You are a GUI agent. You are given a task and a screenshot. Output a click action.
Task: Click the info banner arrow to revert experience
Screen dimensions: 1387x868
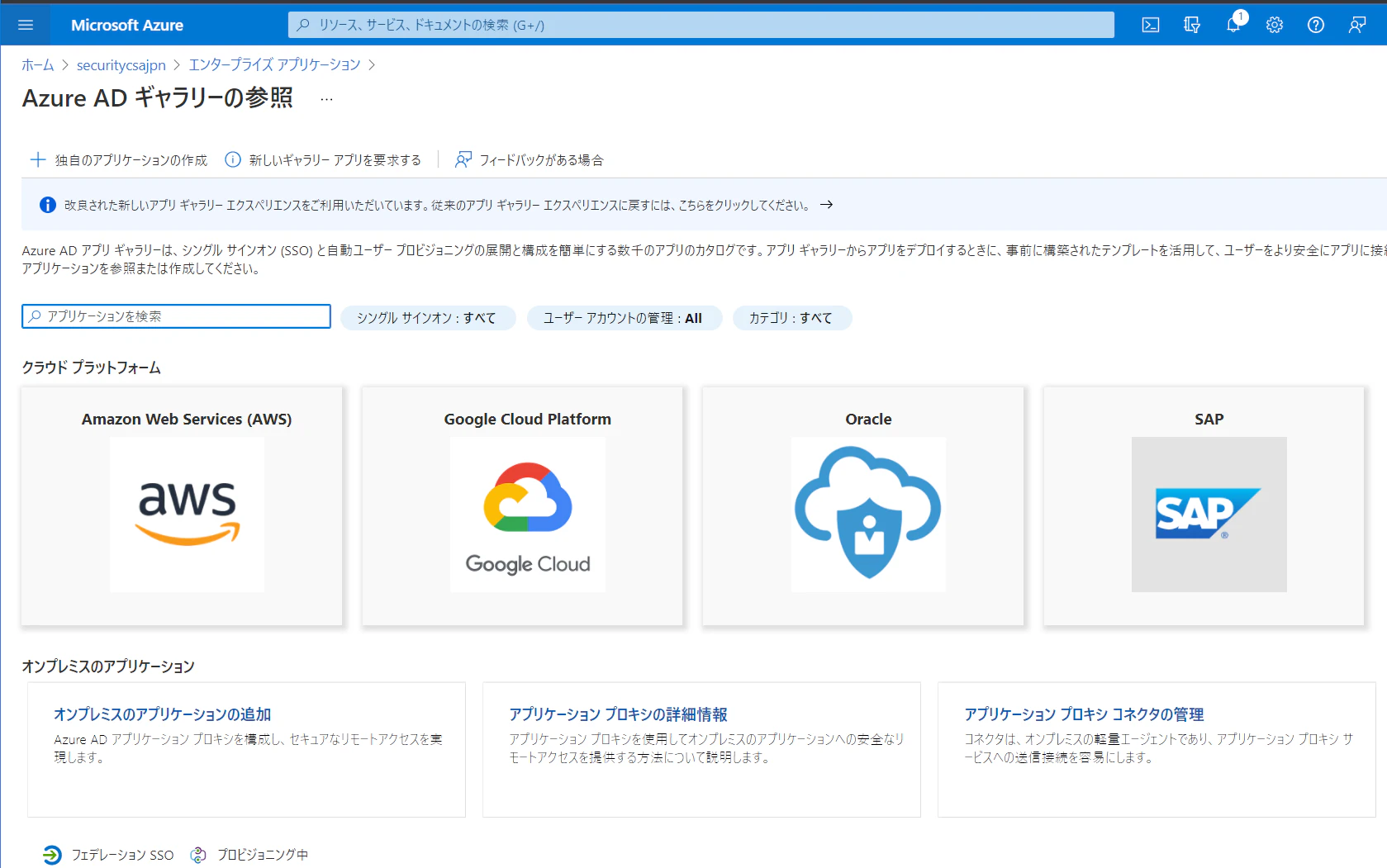(826, 205)
